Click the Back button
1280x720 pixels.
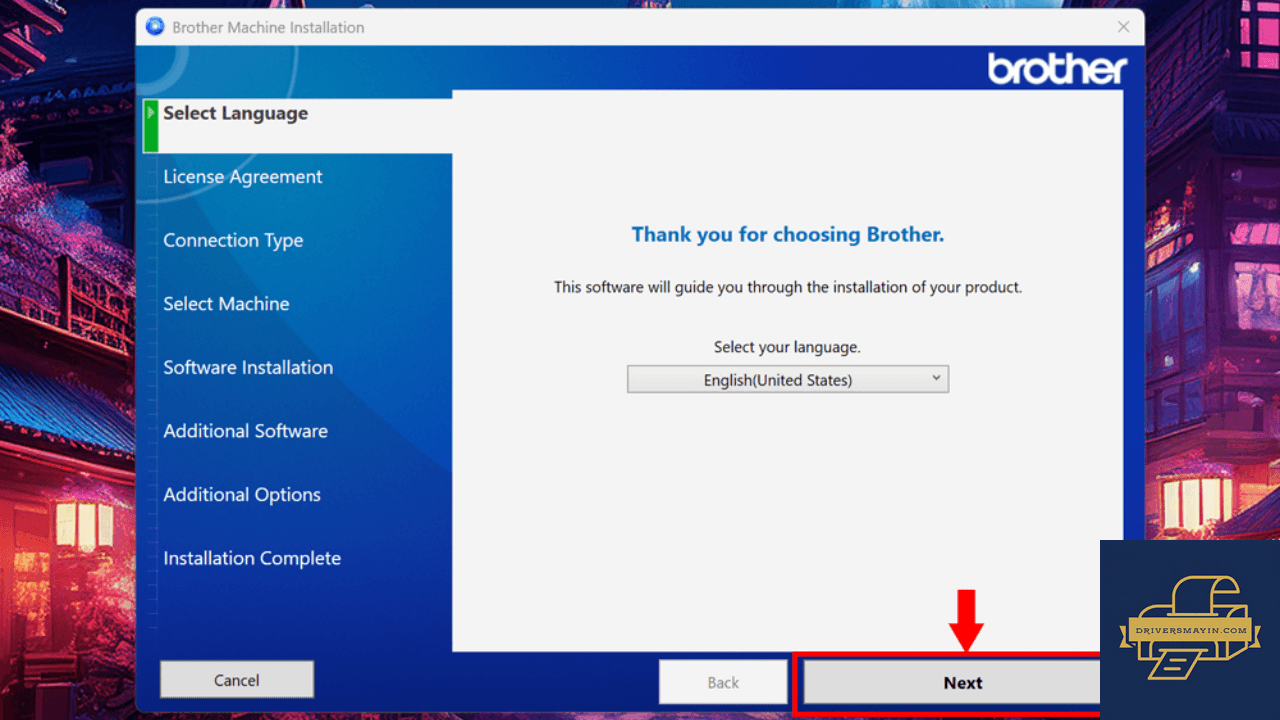click(723, 682)
